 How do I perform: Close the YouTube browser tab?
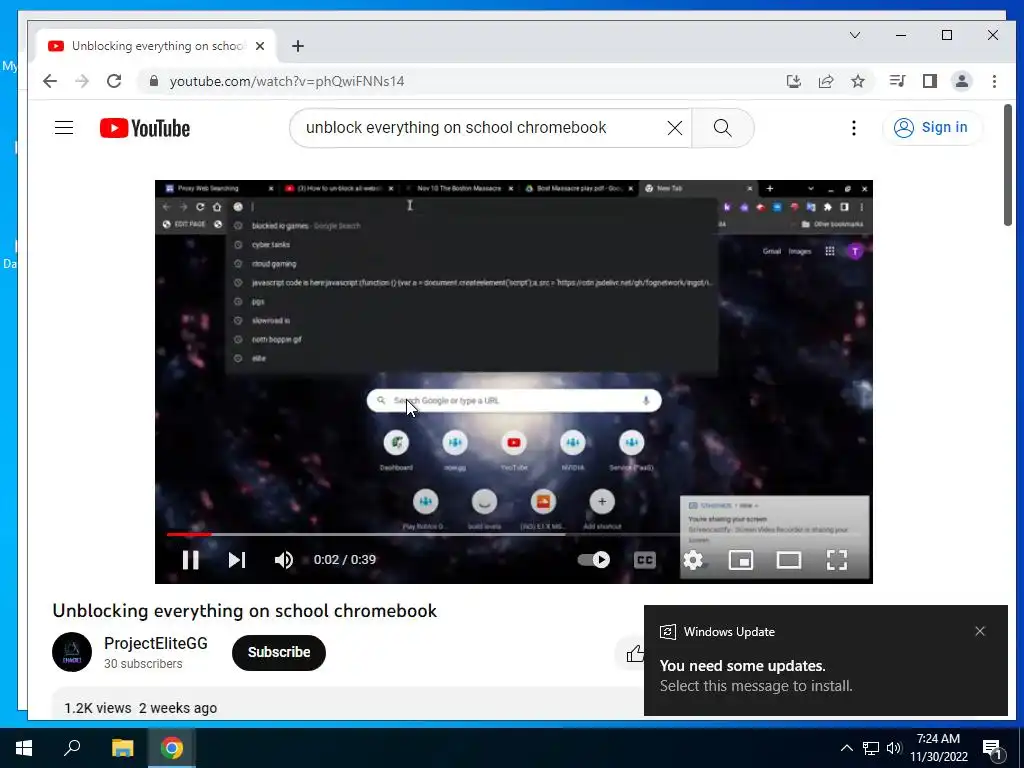(260, 46)
